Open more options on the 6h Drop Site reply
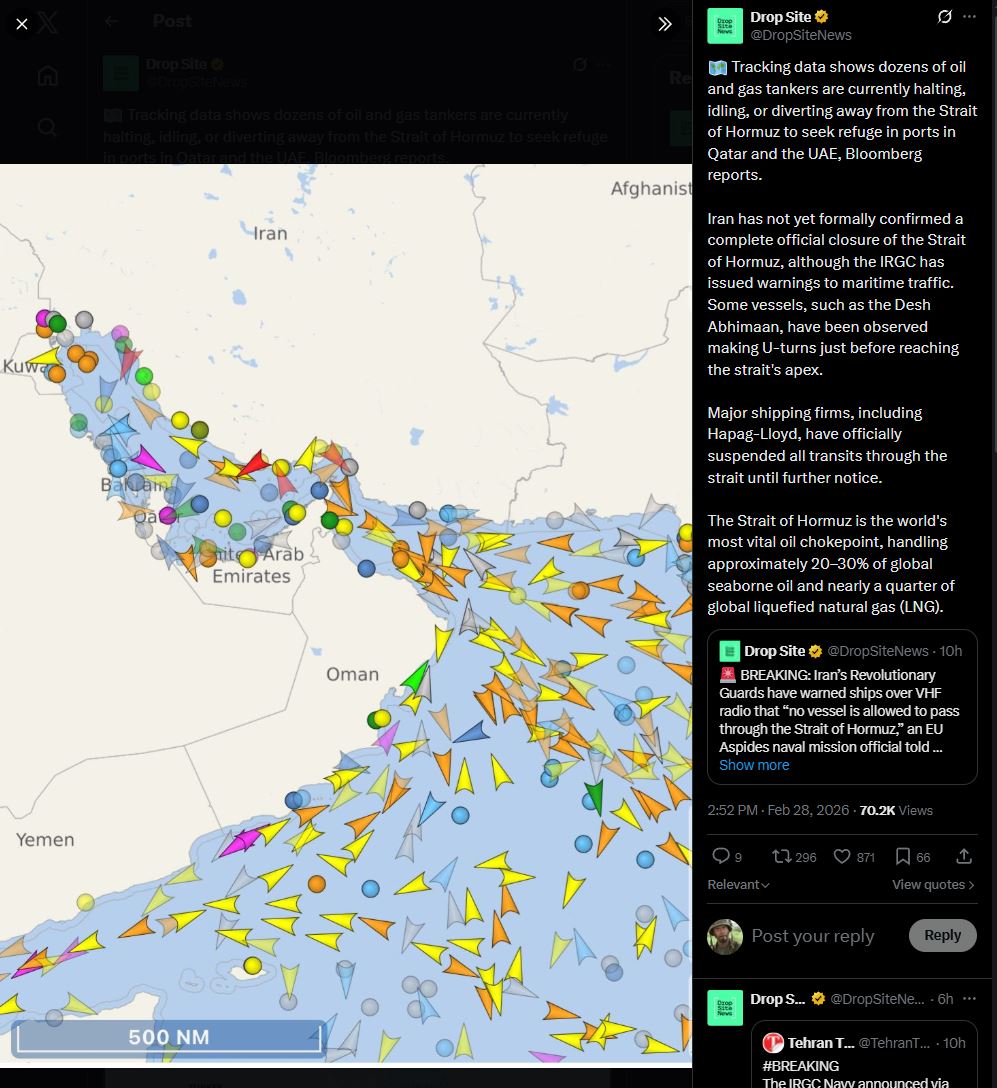Viewport: 997px width, 1088px height. (x=969, y=998)
